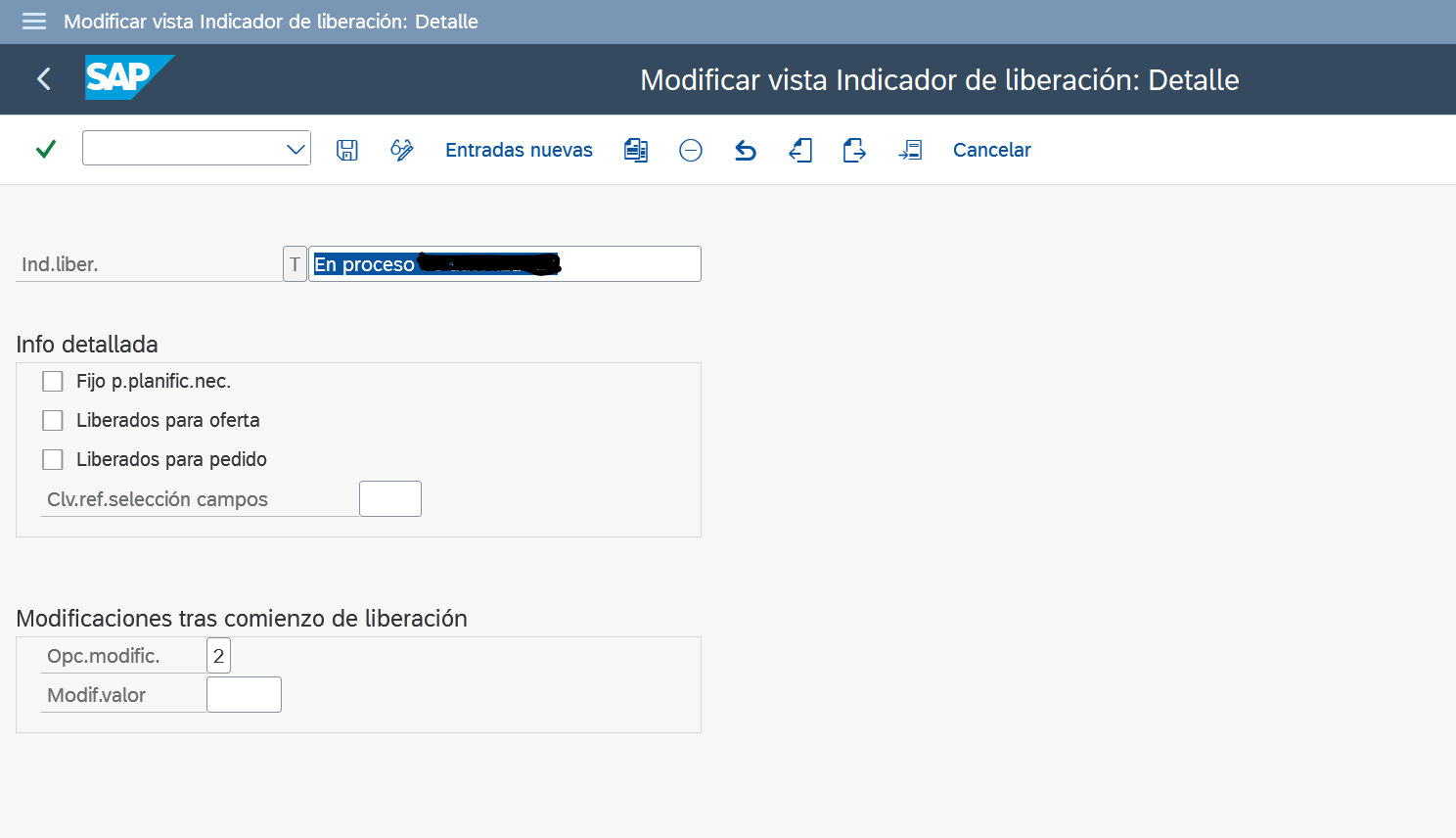Select the Modif.valor input box

[244, 694]
